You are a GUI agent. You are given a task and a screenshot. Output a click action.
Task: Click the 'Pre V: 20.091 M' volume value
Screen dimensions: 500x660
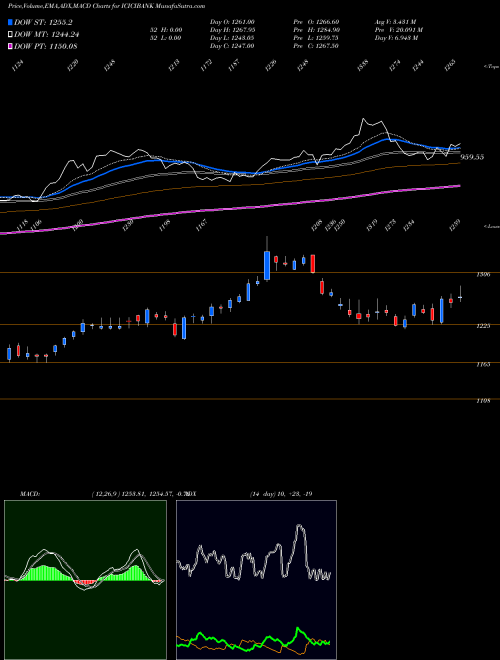pos(399,30)
